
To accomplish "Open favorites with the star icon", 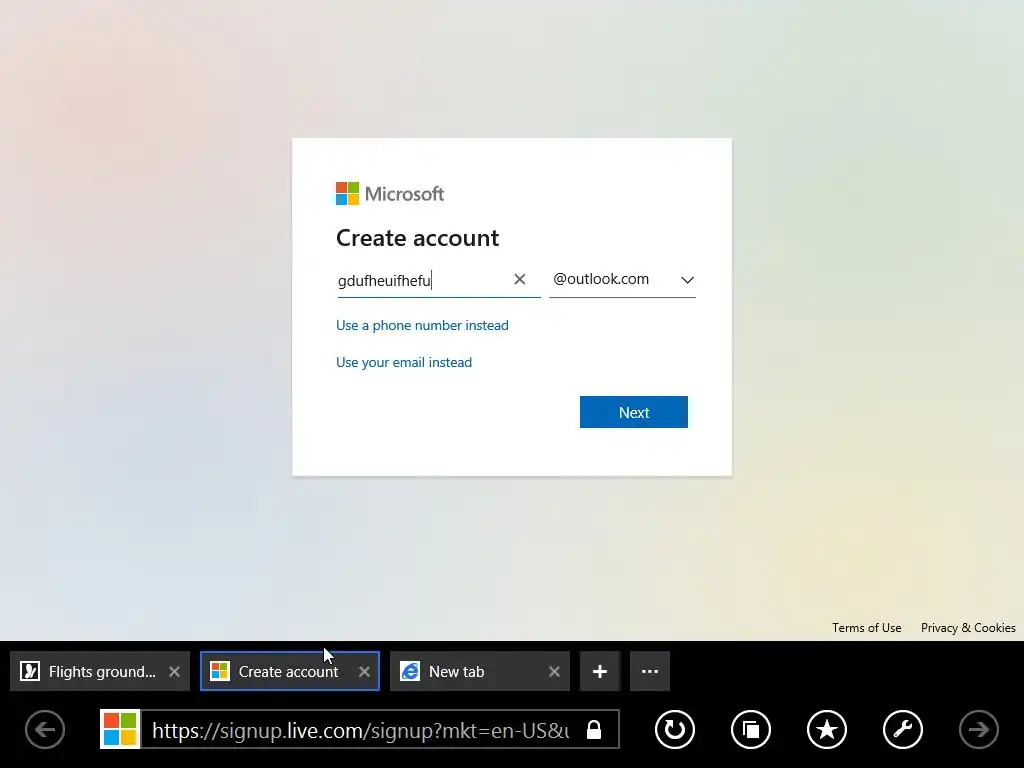I will tap(827, 729).
